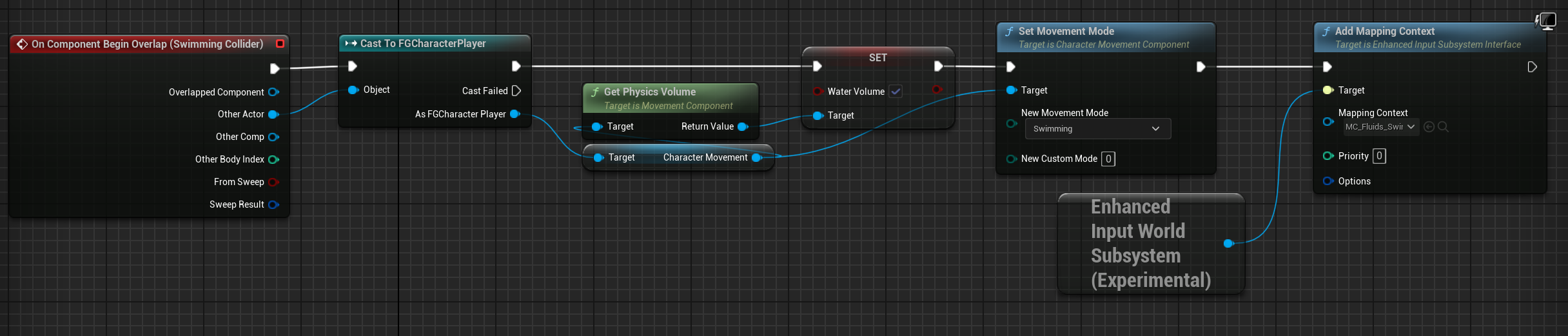Select the Return Value output pin
This screenshot has height=336, width=1568.
743,126
